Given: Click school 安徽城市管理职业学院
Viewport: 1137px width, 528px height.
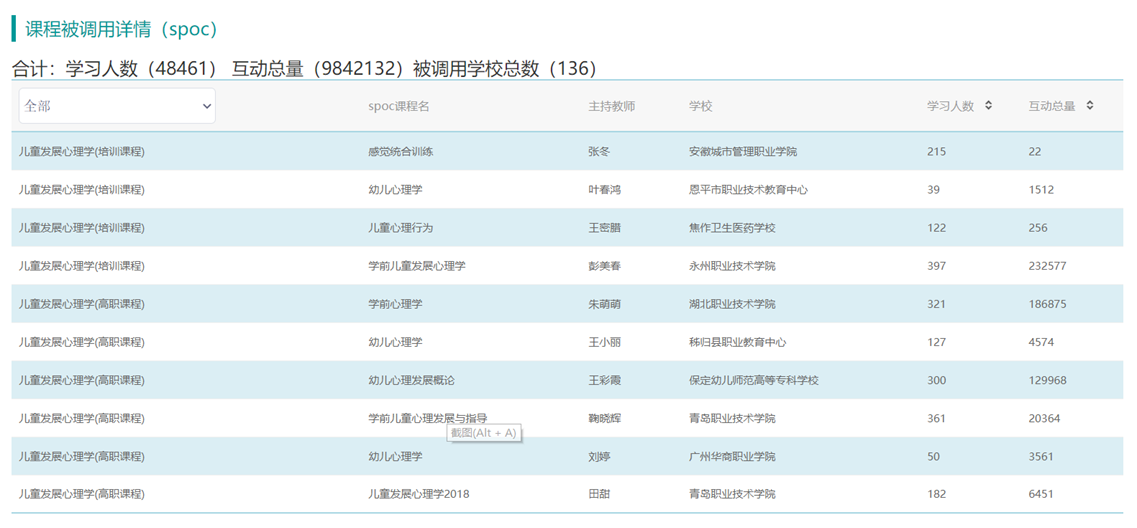Looking at the screenshot, I should (742, 152).
